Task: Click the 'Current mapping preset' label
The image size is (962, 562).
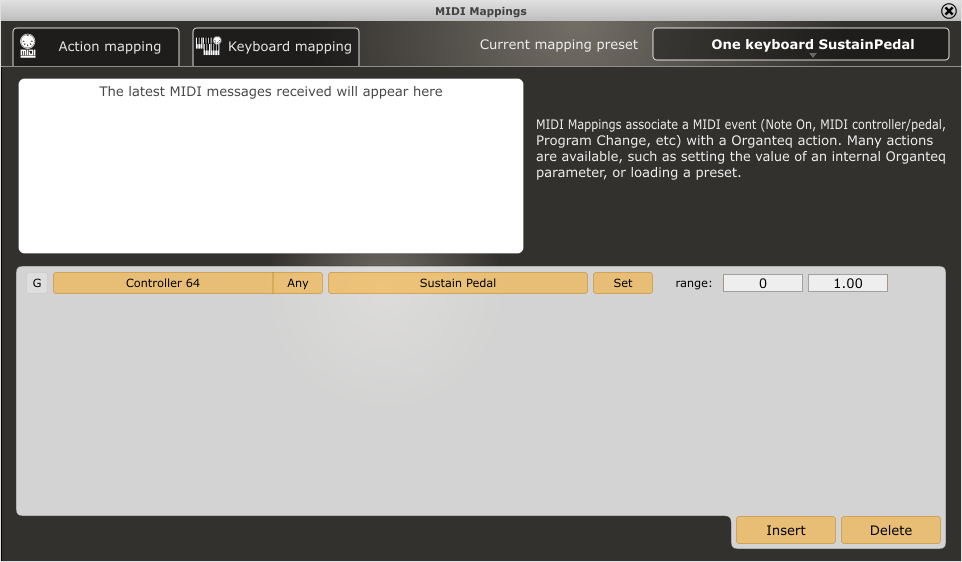Action: (558, 44)
